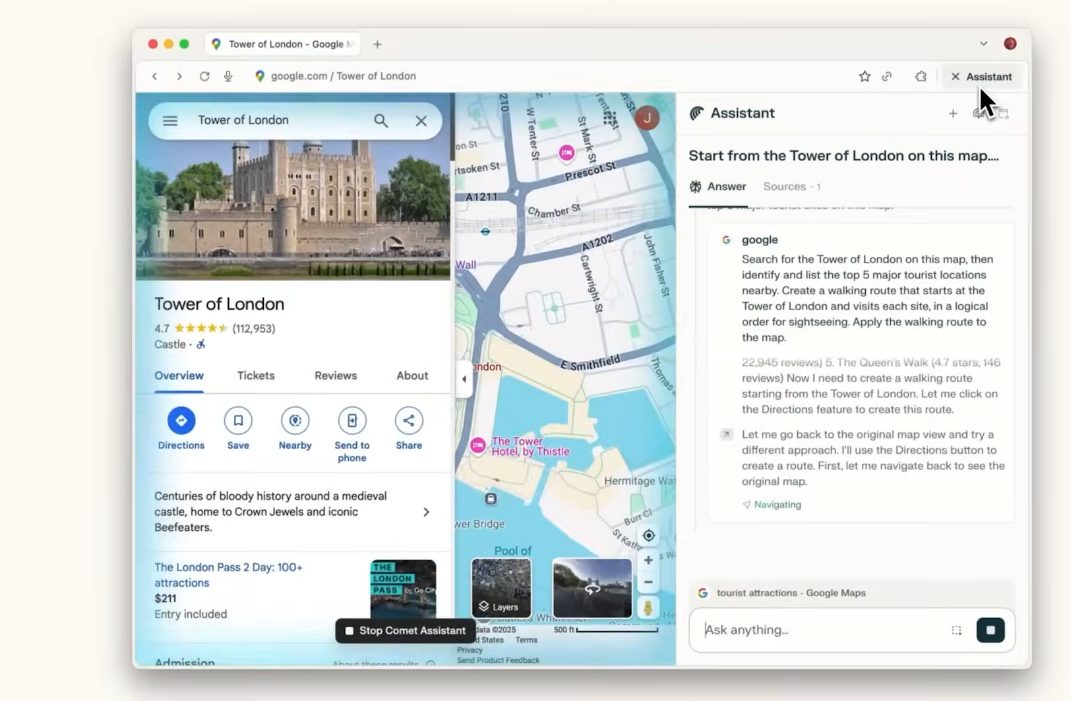Click Send Product Feedback link
This screenshot has width=1071, height=701.
[x=498, y=660]
